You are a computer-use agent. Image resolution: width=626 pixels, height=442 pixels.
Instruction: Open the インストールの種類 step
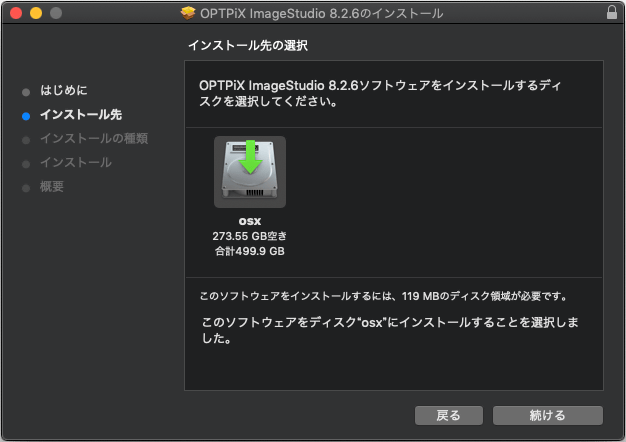(94, 139)
